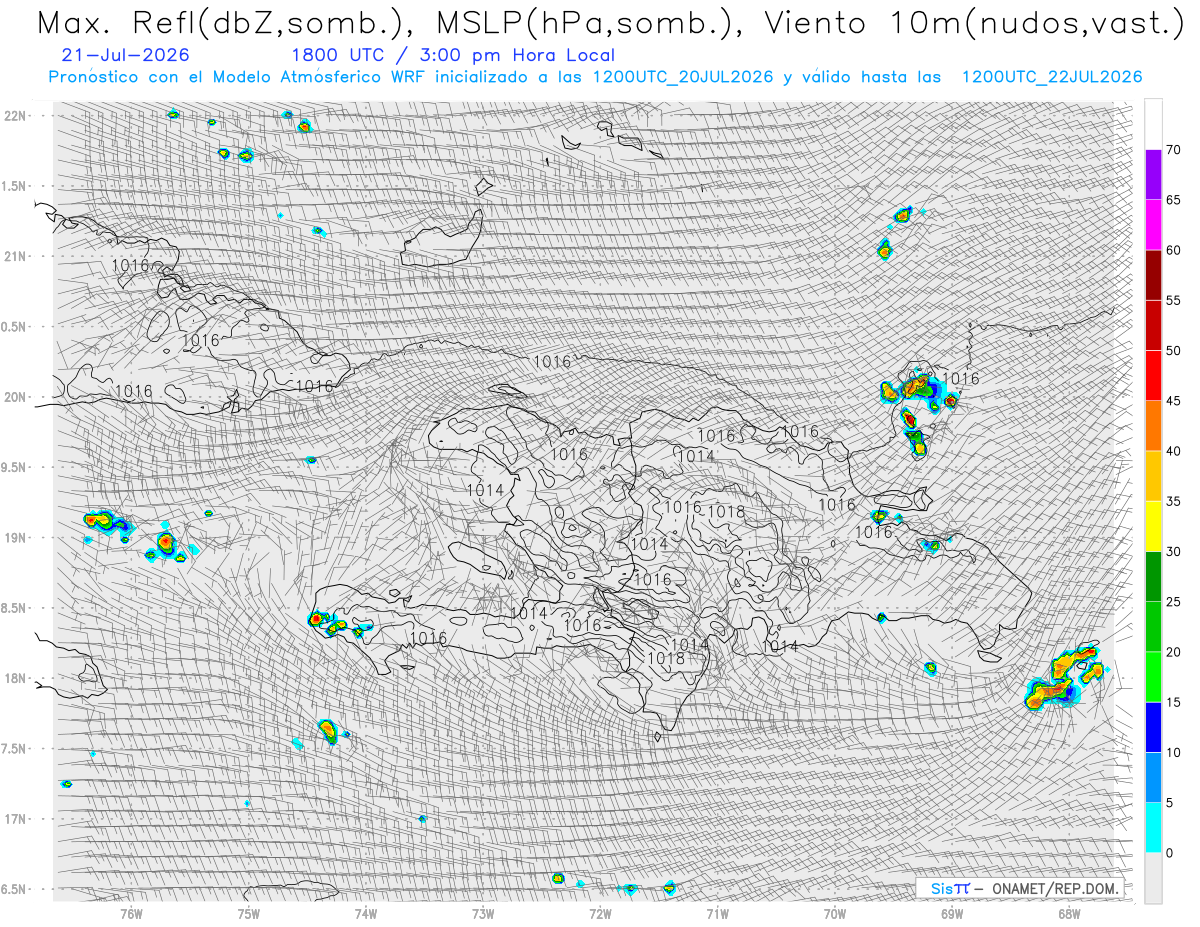Click the '50' value on the color scale

click(1173, 351)
